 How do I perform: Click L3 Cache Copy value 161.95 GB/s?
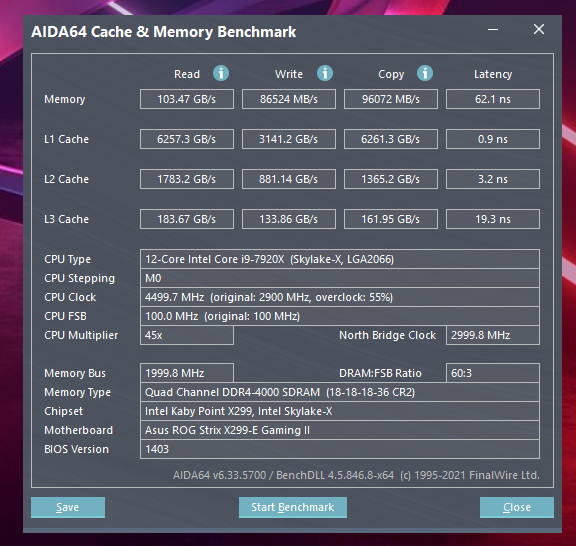click(x=391, y=219)
